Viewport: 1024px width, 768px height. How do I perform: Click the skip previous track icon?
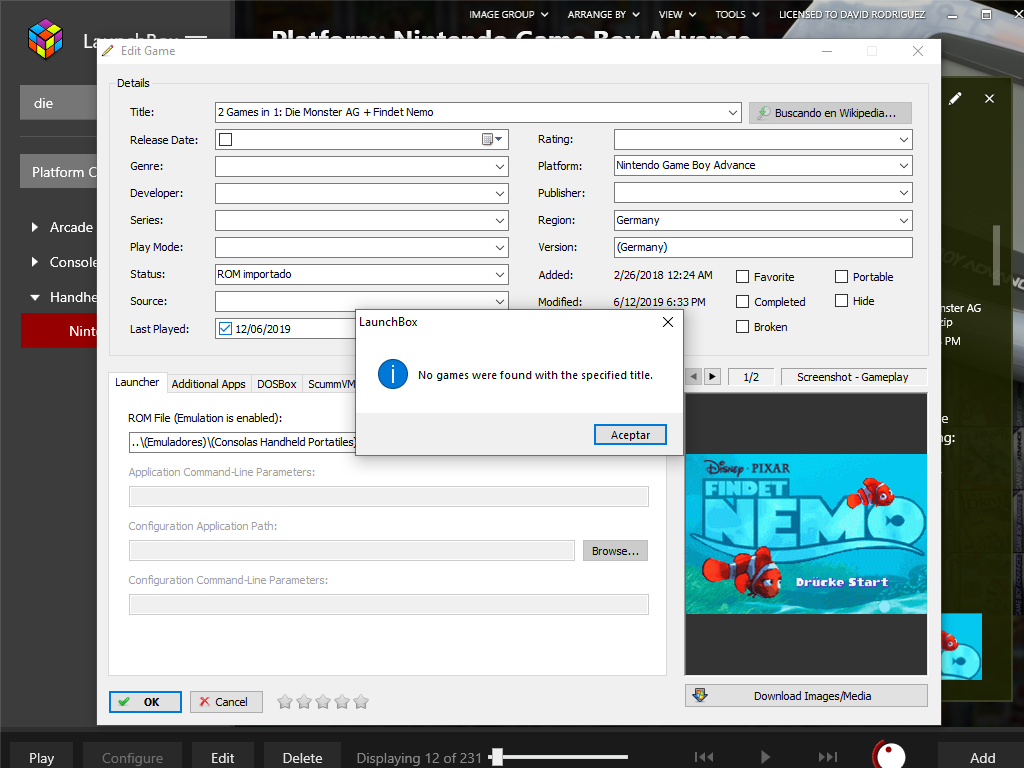pyautogui.click(x=704, y=757)
